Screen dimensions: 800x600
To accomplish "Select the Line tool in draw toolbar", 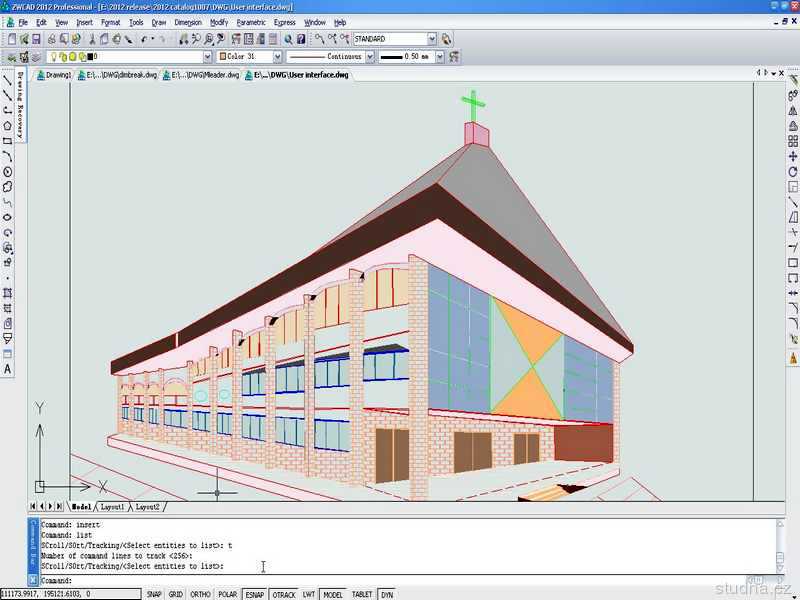I will click(x=8, y=81).
